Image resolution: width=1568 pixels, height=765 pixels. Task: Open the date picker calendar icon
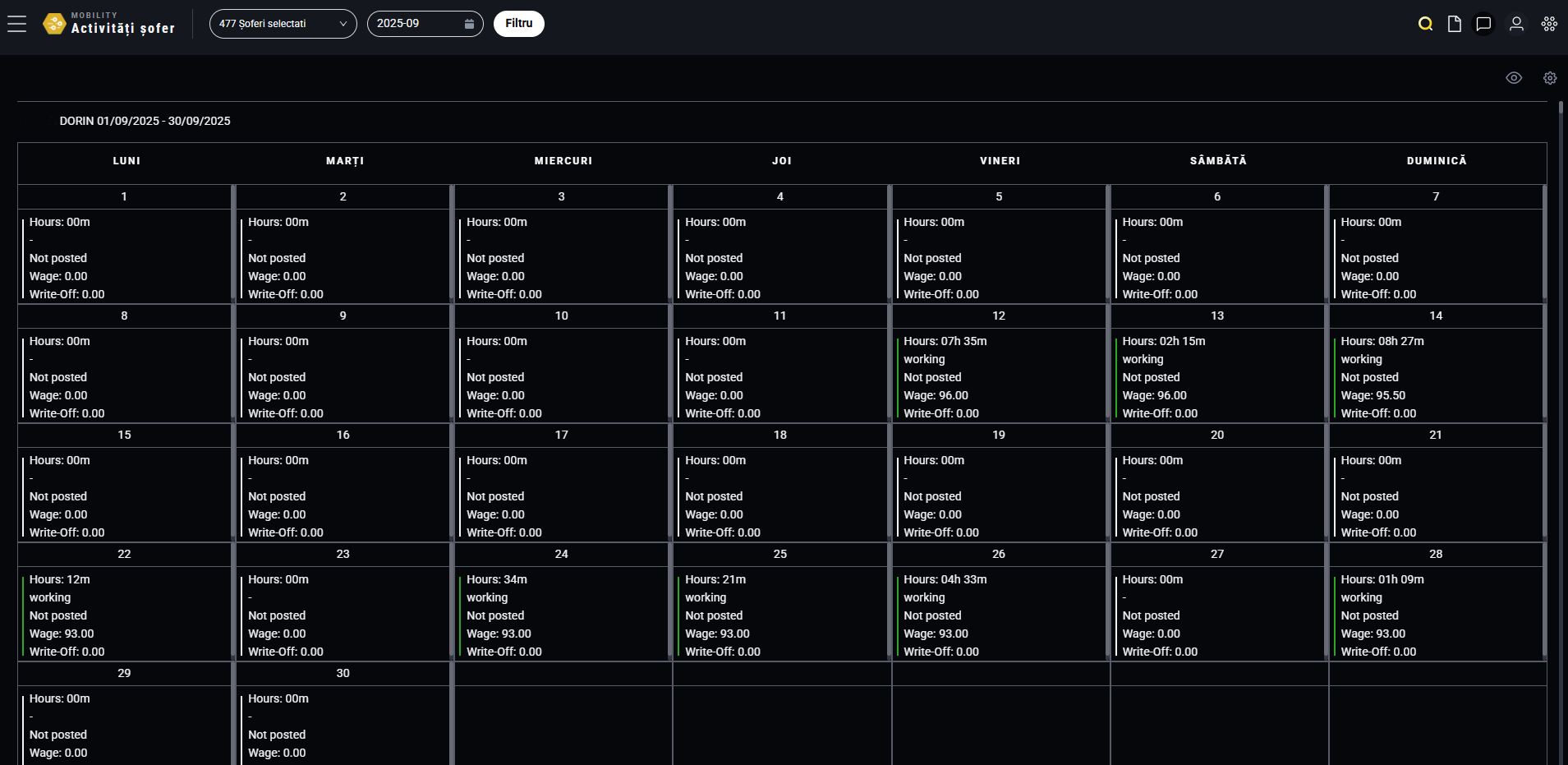pos(469,24)
